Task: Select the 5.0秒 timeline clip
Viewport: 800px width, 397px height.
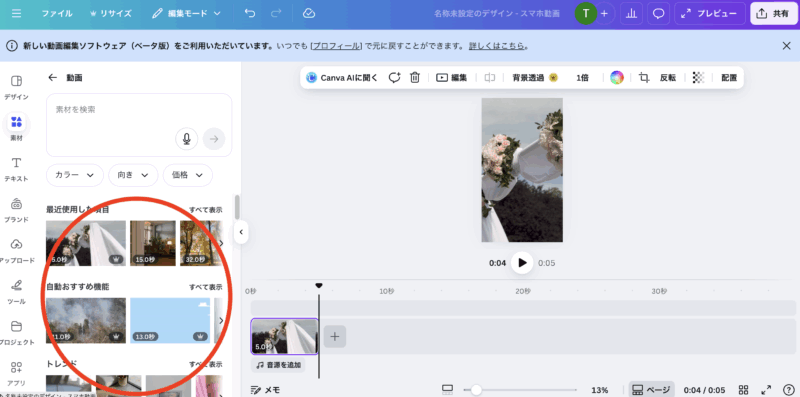Action: point(285,336)
